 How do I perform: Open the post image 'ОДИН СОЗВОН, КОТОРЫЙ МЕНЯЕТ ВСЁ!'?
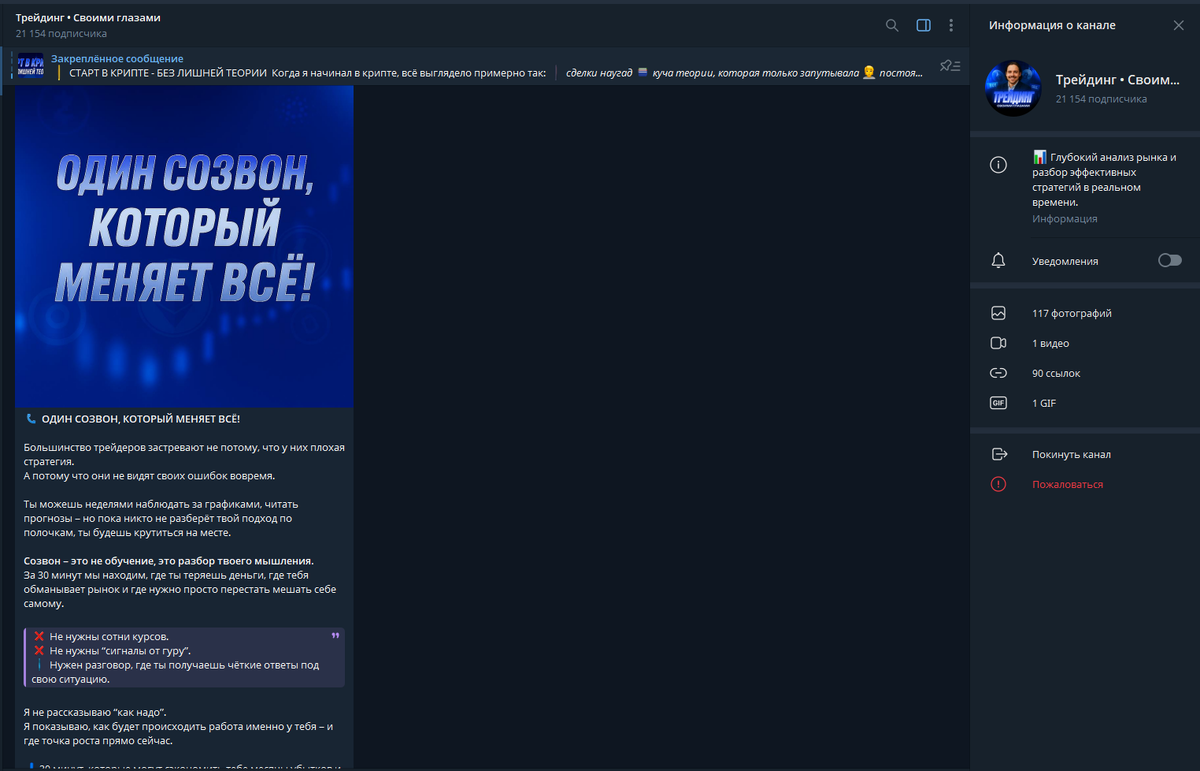[185, 246]
